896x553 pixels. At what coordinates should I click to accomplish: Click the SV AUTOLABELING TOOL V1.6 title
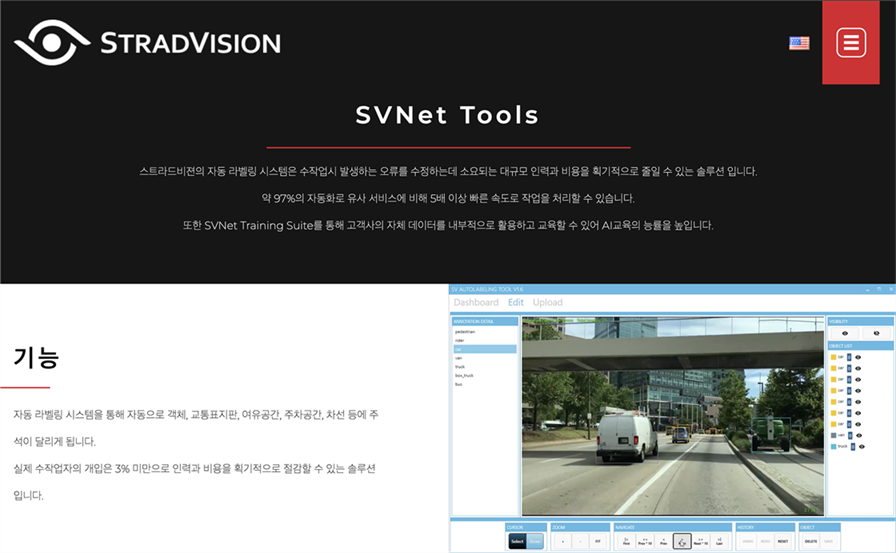(x=487, y=289)
